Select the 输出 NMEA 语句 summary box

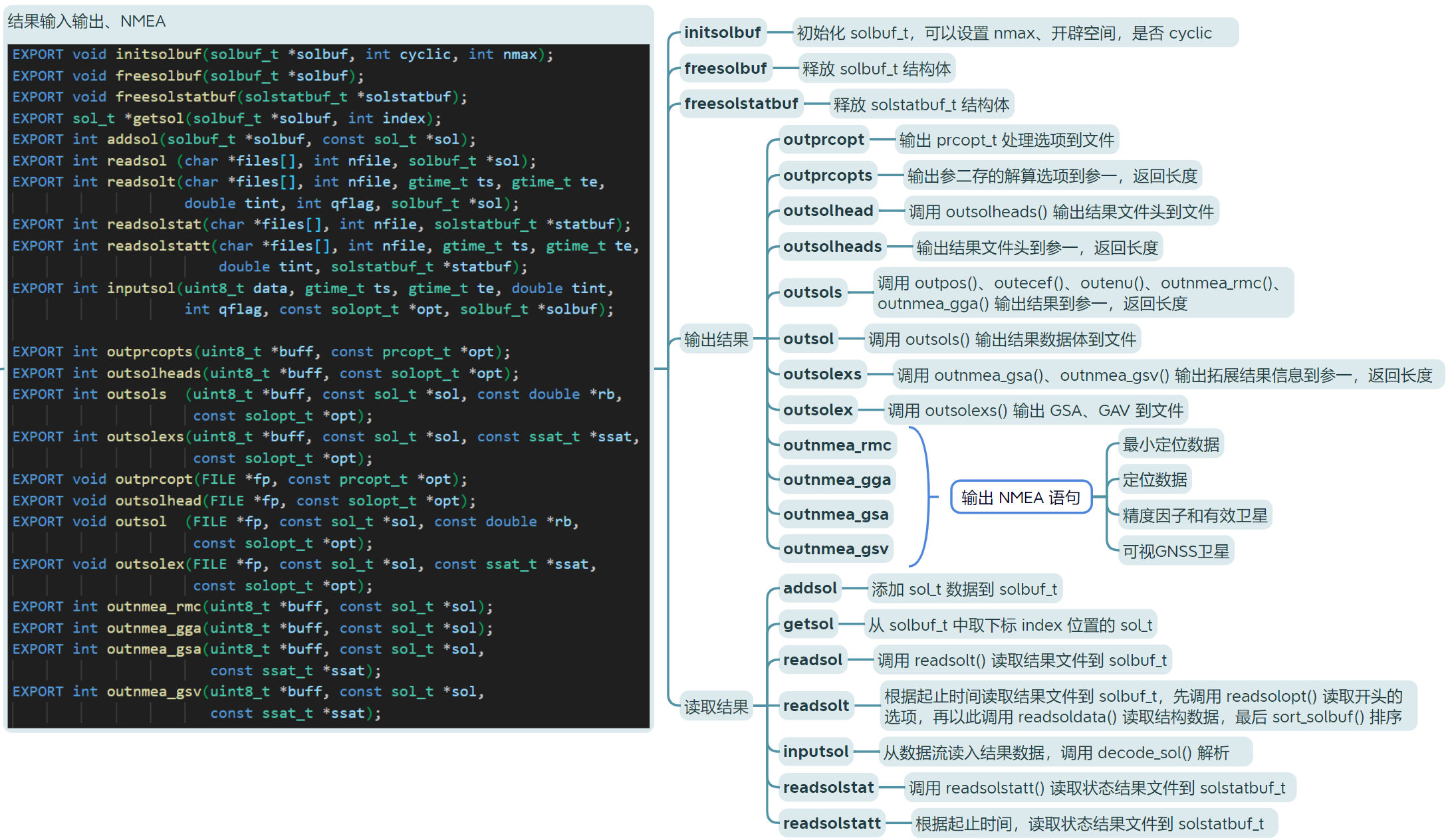coord(1021,497)
